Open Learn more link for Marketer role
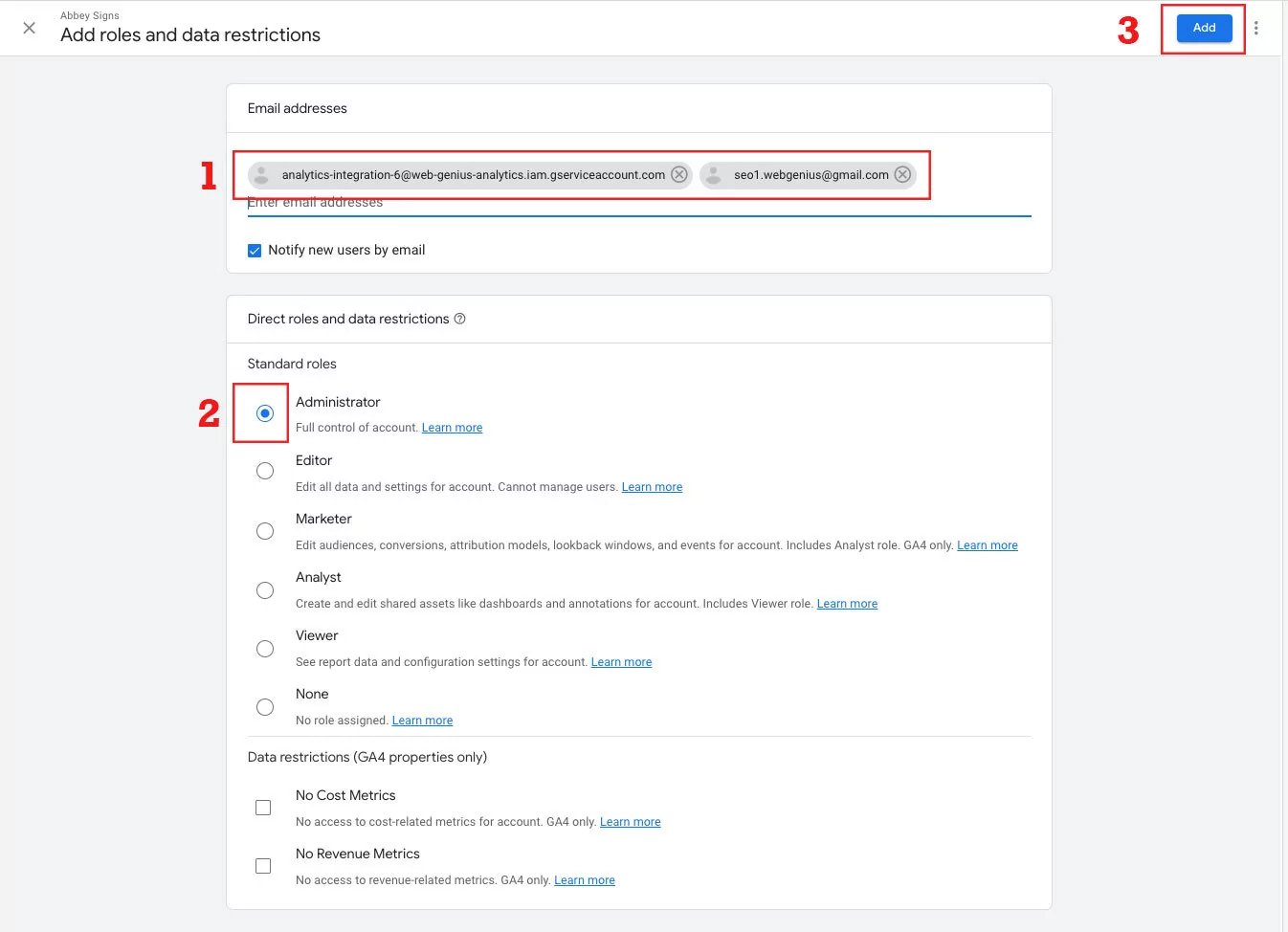Viewport: 1288px width, 932px height. [987, 545]
